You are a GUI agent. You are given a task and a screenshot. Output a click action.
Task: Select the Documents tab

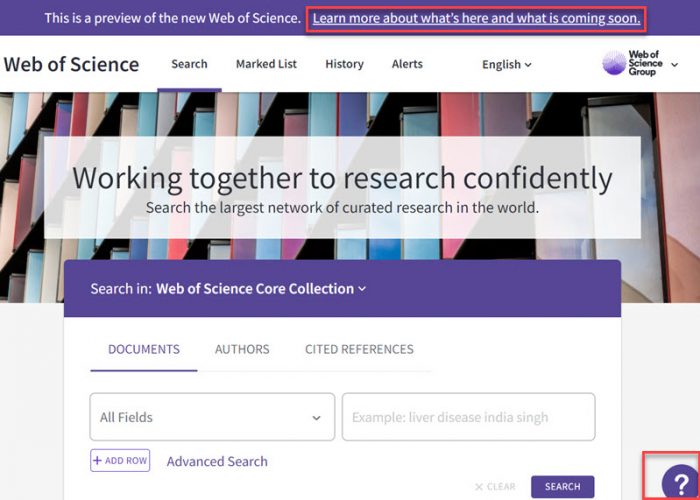144,349
